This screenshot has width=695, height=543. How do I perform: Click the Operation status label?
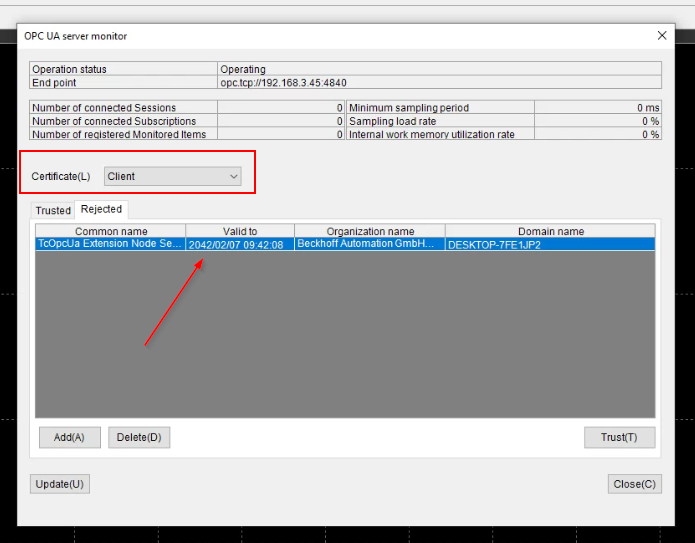[70, 69]
